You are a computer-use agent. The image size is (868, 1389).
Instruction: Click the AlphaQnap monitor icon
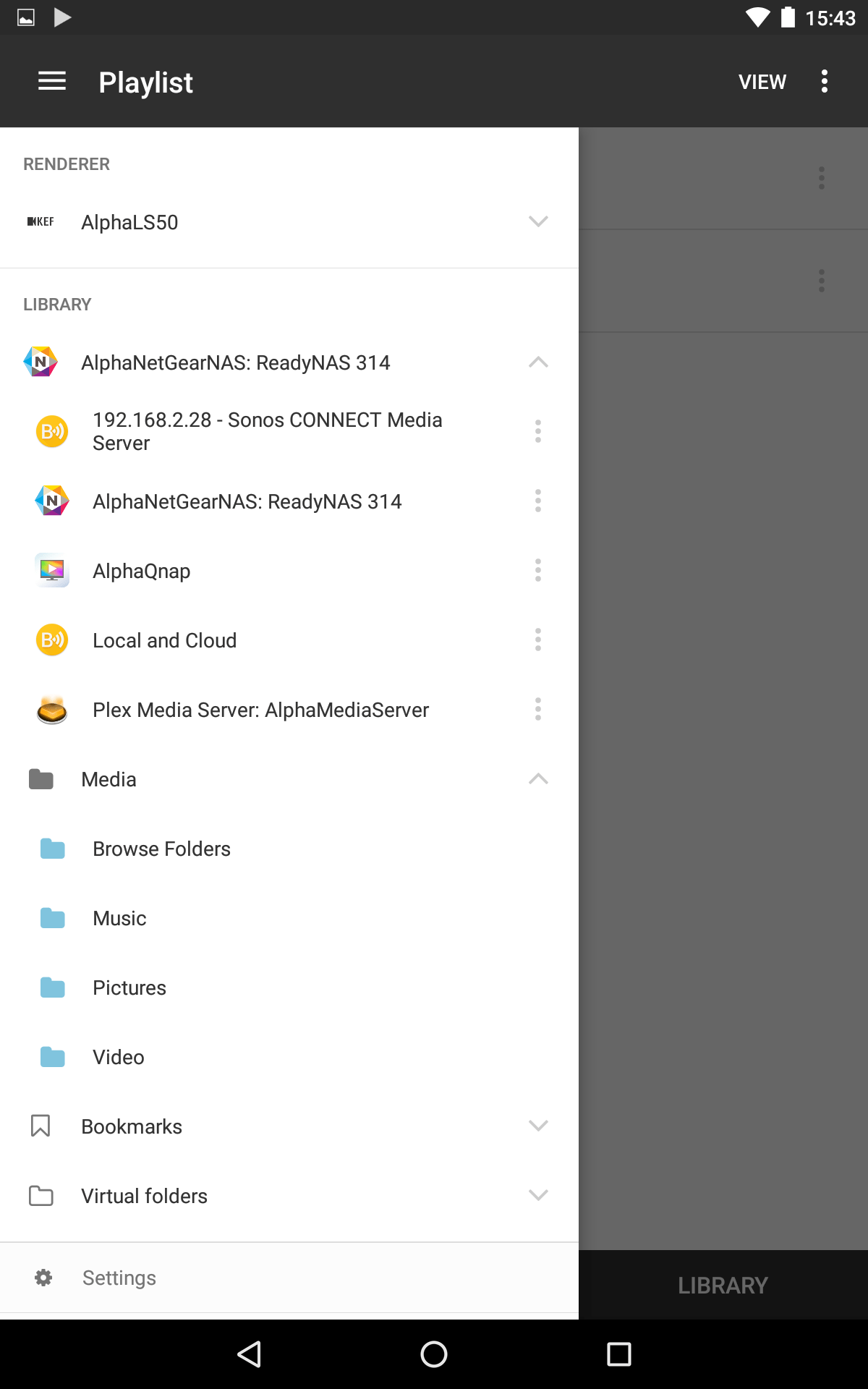(52, 570)
